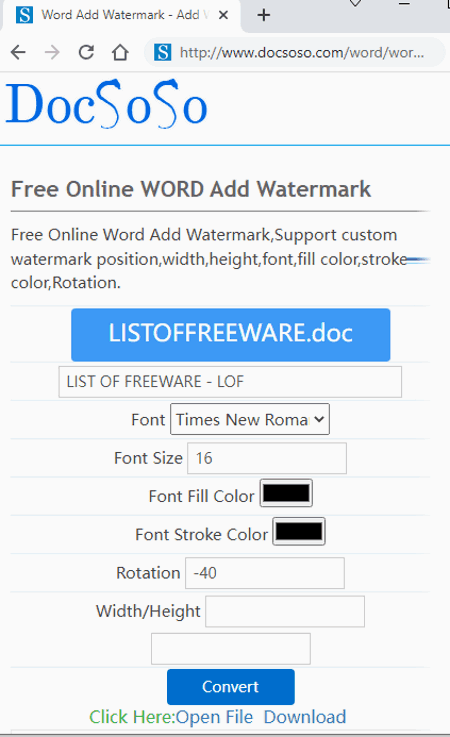This screenshot has width=450, height=737.
Task: Open the Font dropdown Times New Roman
Action: pyautogui.click(x=250, y=419)
